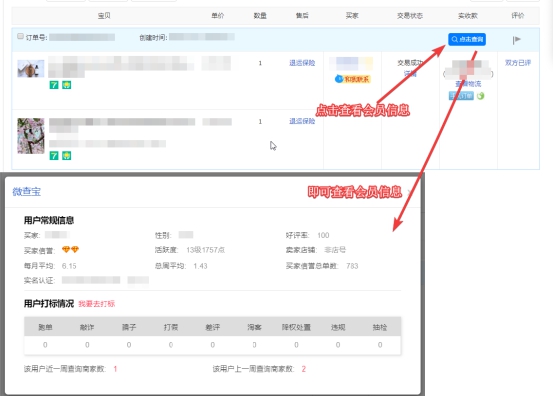Viewport: 554px width, 397px height.
Task: Click the 单价 column header
Action: pyautogui.click(x=218, y=16)
